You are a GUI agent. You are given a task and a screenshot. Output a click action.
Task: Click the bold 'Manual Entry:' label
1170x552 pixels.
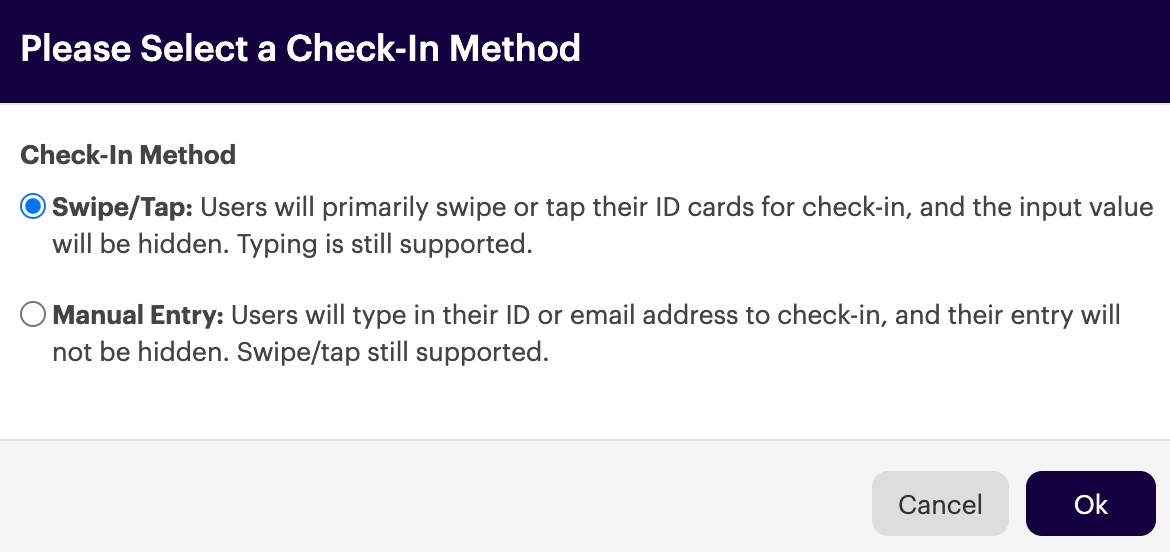(x=138, y=316)
